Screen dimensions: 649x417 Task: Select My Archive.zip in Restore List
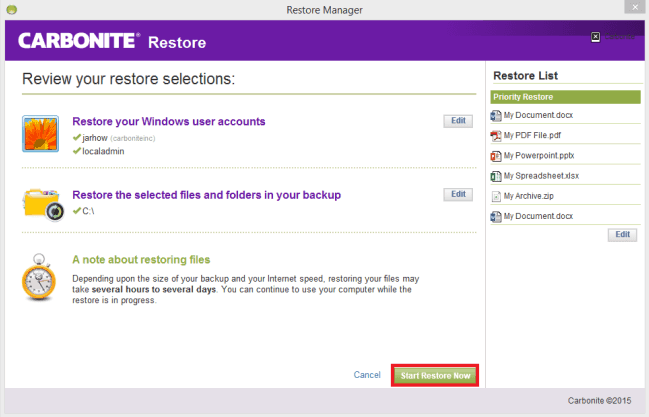[565, 196]
